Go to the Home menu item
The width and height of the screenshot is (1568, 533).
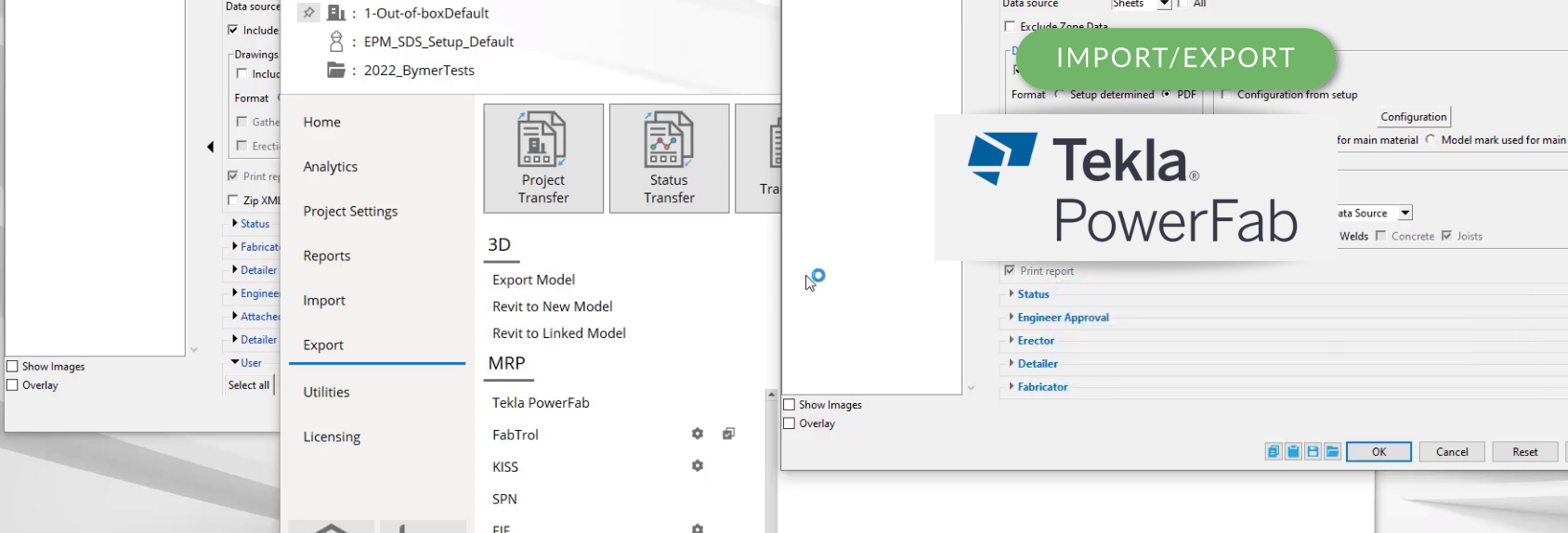(x=321, y=122)
